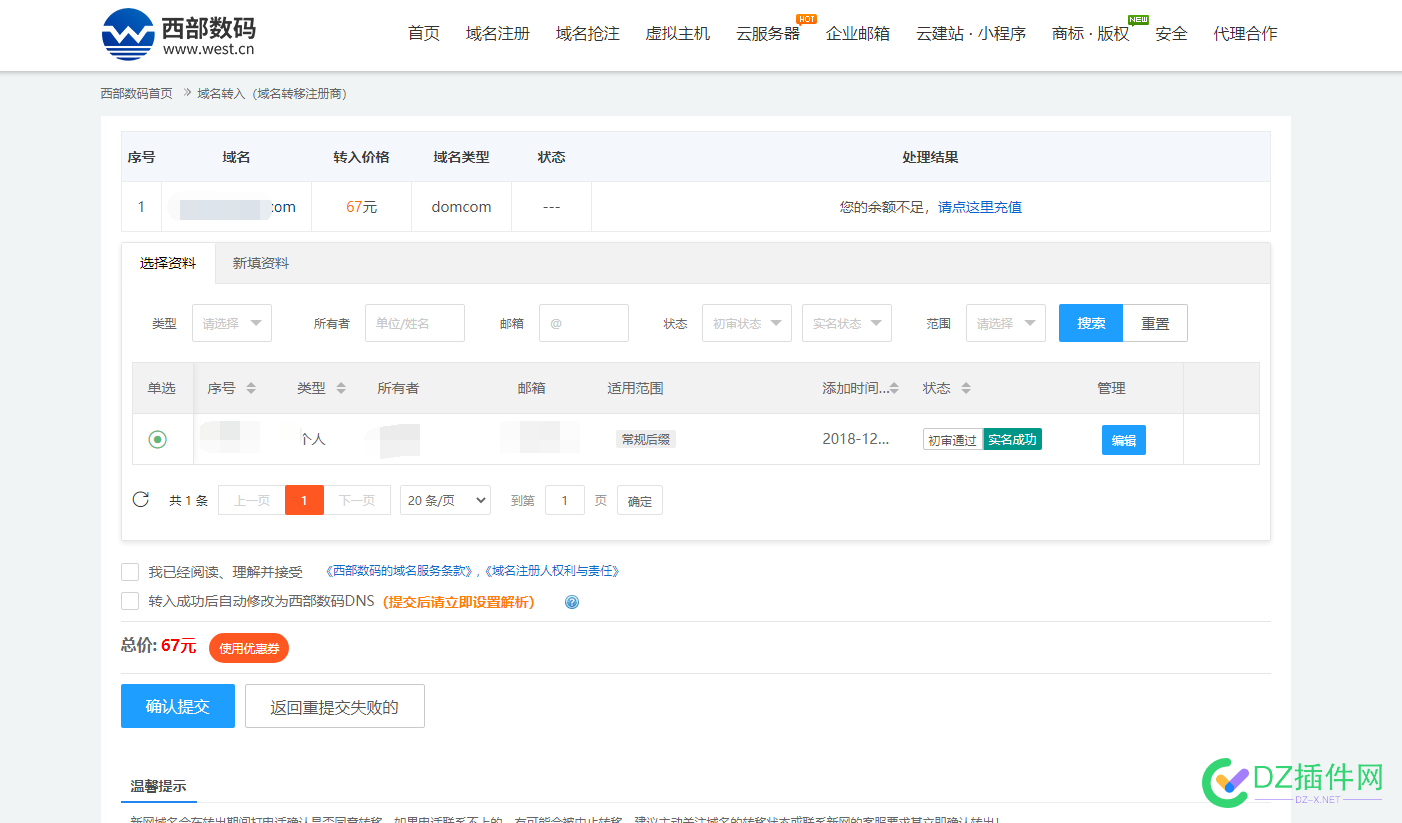The image size is (1402, 823).
Task: Open 安全 in the top navigation
Action: [x=1171, y=34]
